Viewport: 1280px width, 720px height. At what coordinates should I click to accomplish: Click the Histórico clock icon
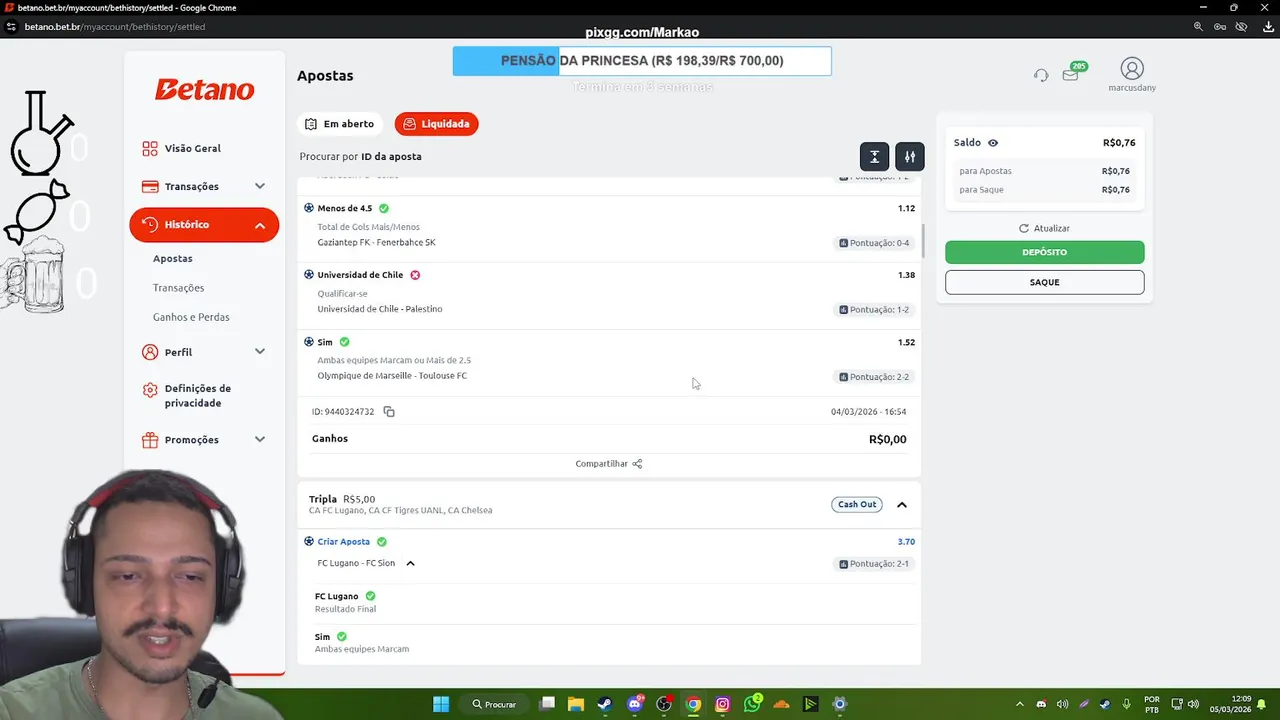(x=150, y=225)
